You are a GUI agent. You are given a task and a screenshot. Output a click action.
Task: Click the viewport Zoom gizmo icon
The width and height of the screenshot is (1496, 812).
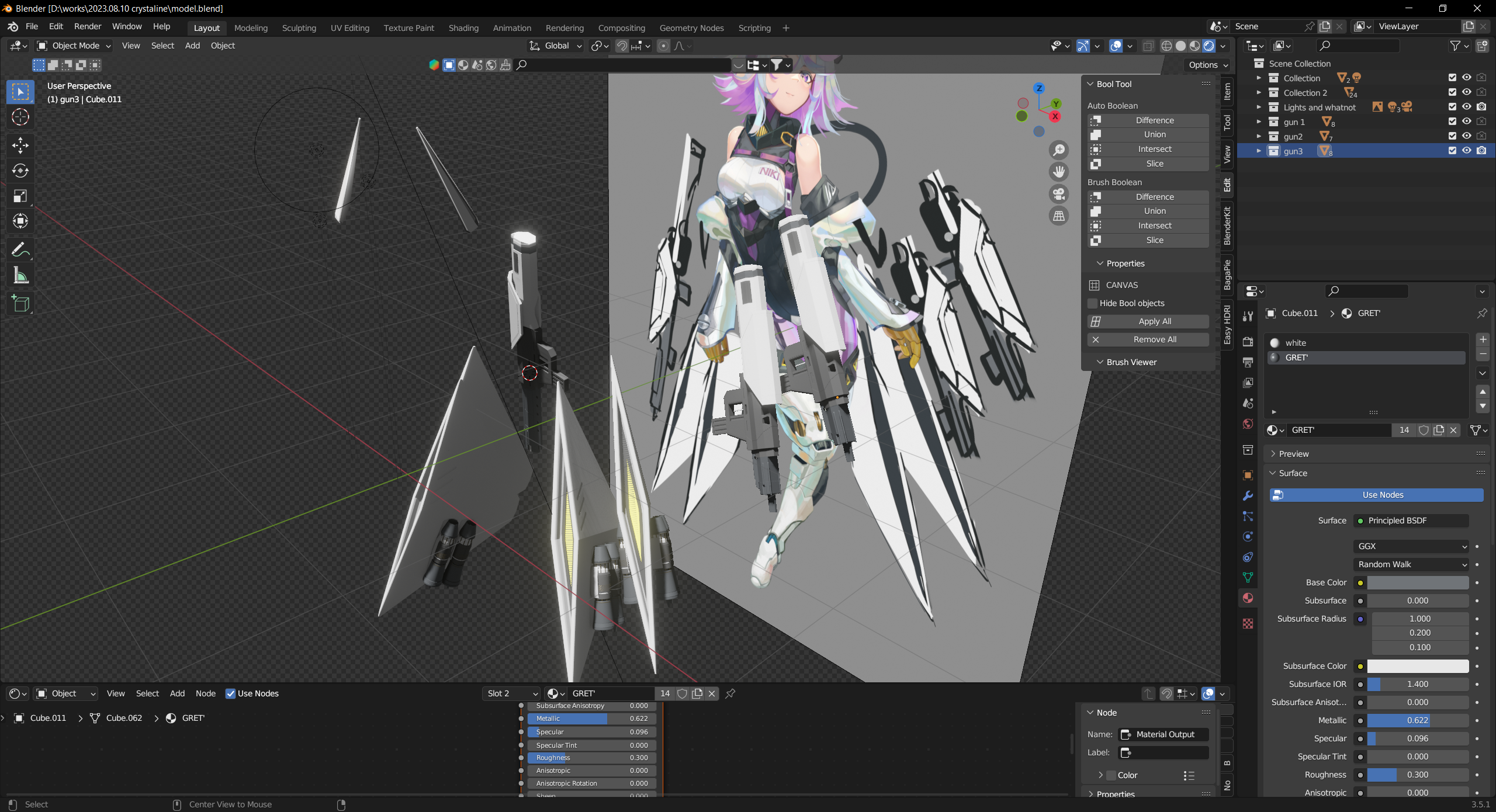click(x=1059, y=150)
